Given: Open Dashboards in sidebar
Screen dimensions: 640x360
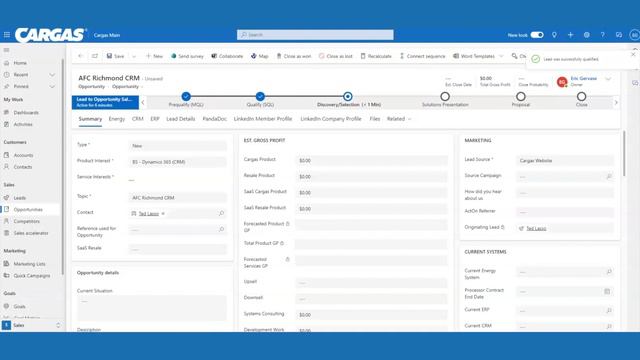Looking at the screenshot, I should (26, 112).
